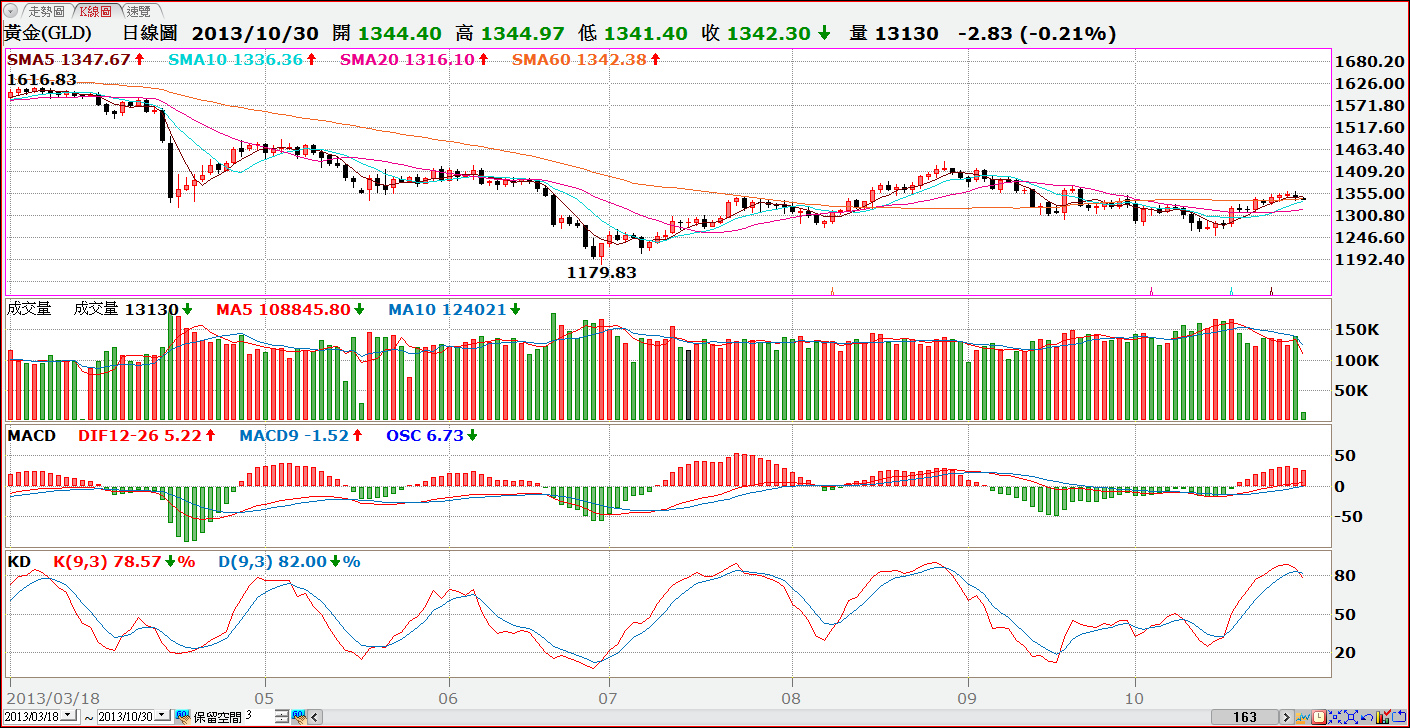Click the KD panel title
This screenshot has height=728, width=1410.
click(x=19, y=562)
